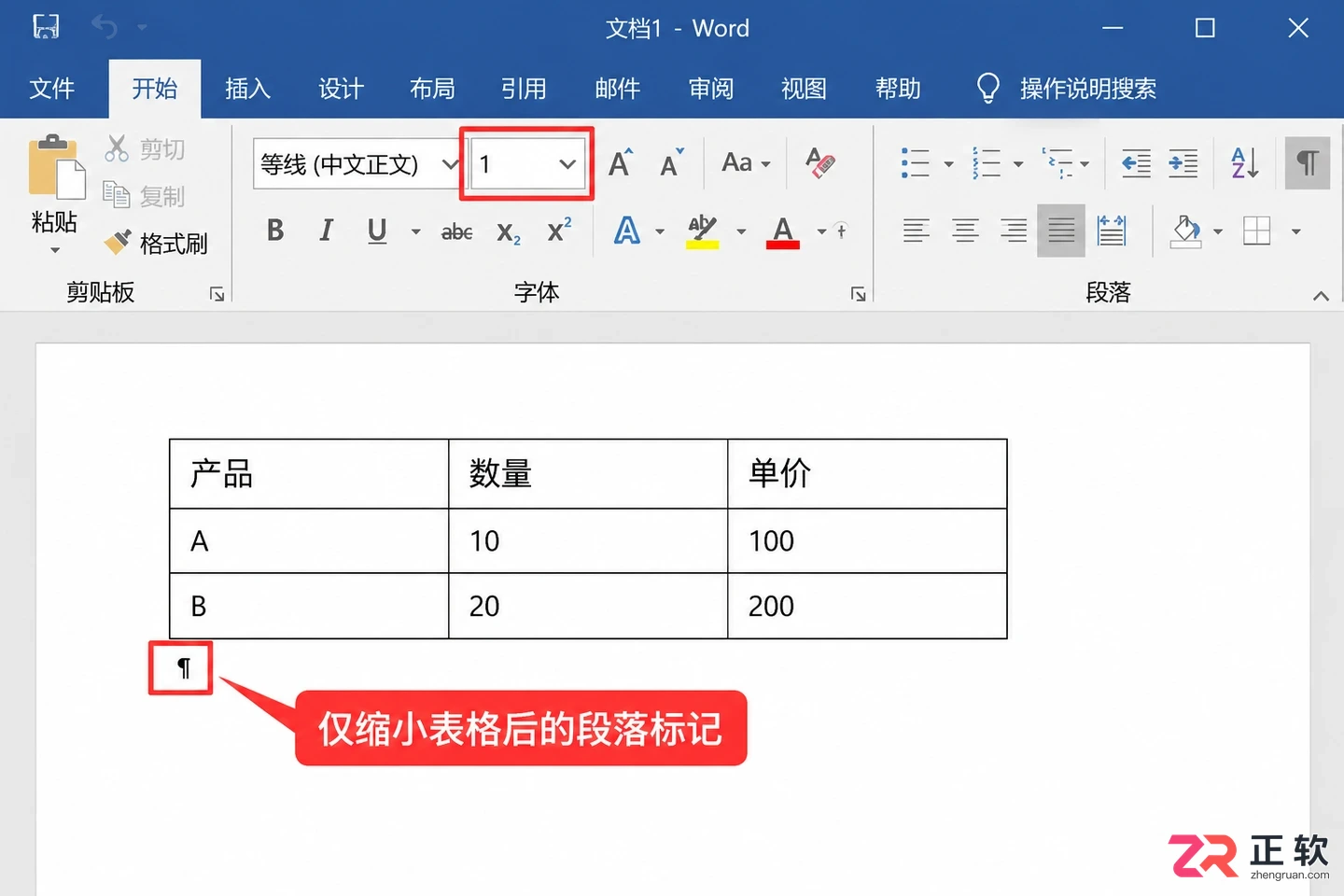Click the text effects blue A icon
The height and width of the screenshot is (896, 1344).
click(627, 231)
